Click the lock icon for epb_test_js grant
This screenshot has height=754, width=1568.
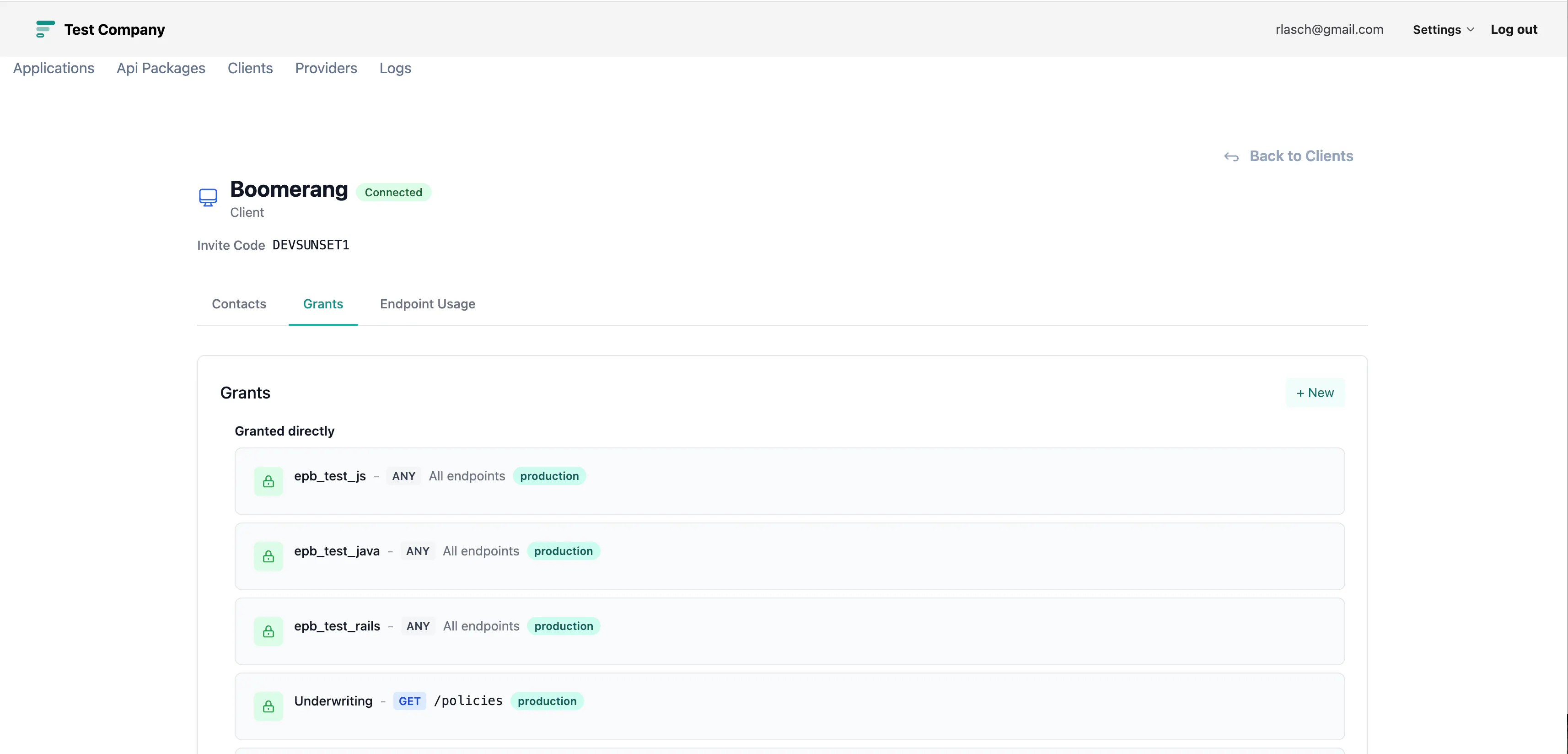268,482
